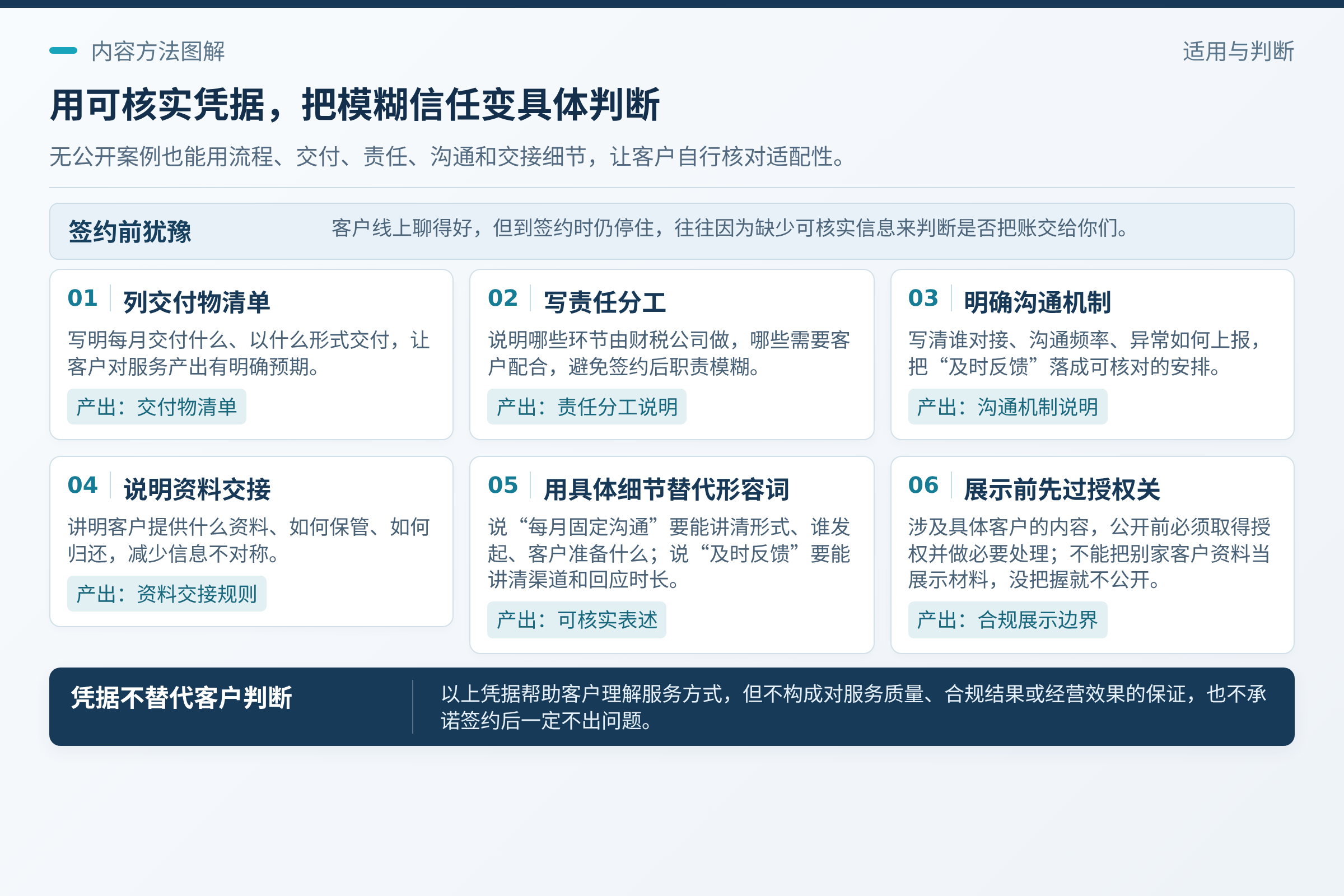
Task: Click the number "04" on the fourth card
Action: [x=83, y=484]
